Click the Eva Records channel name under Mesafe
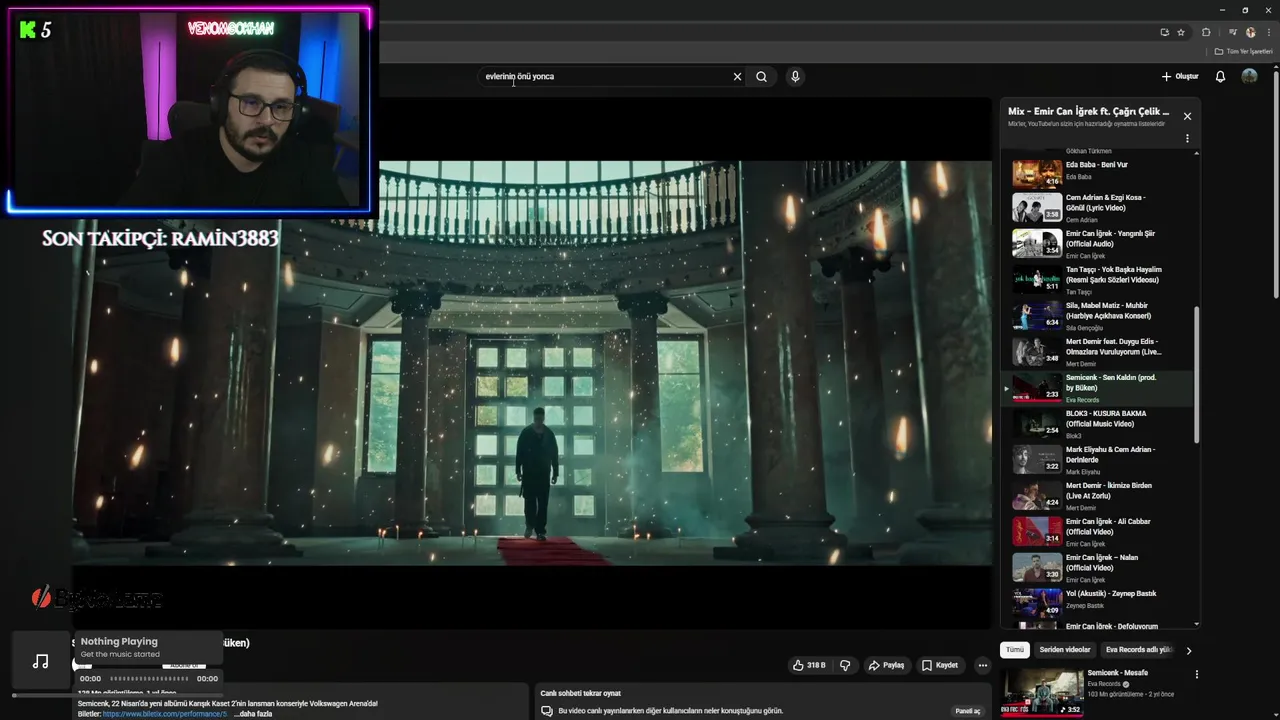Image resolution: width=1280 pixels, height=720 pixels. point(1104,684)
